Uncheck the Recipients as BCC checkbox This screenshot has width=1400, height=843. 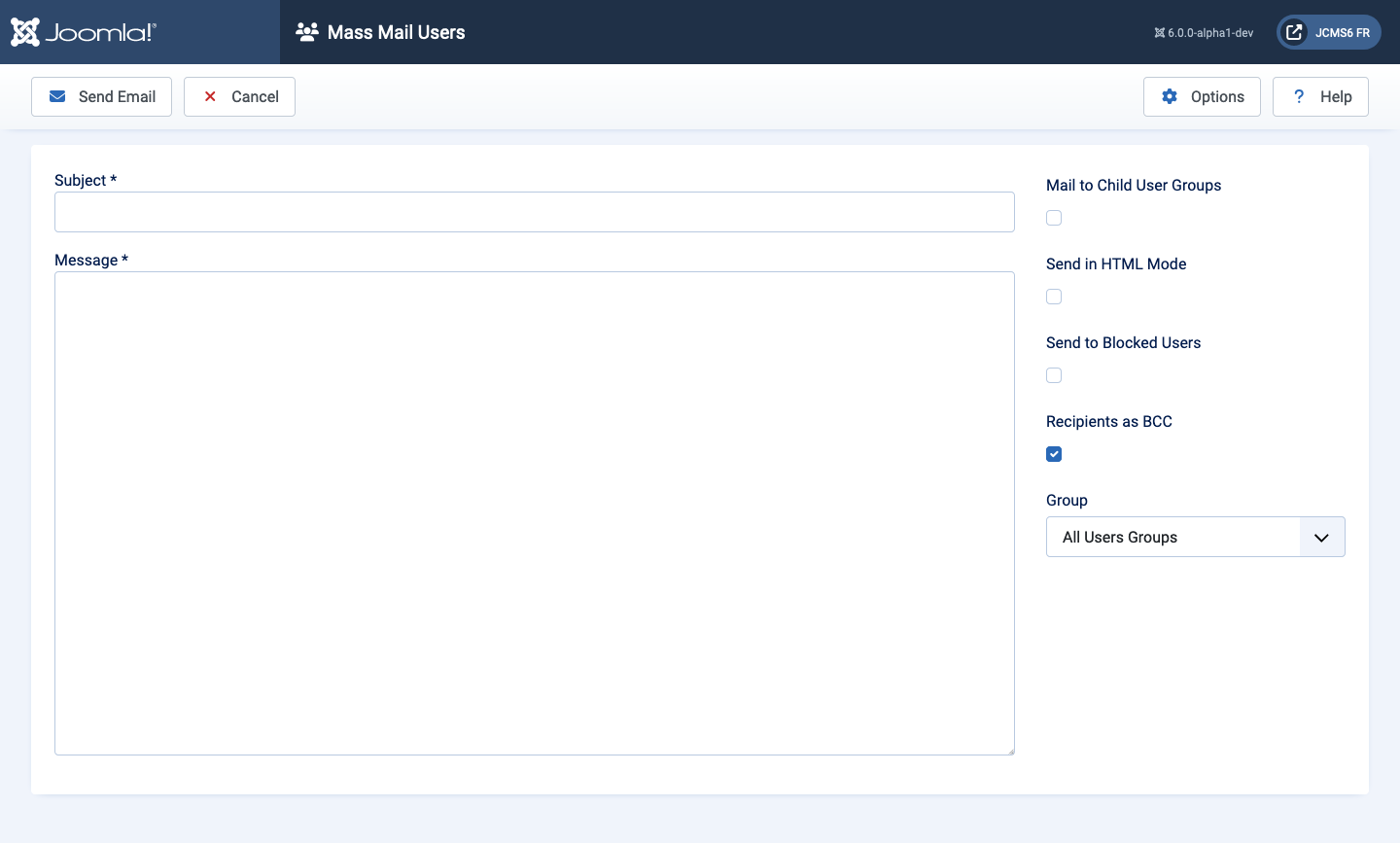(x=1054, y=454)
